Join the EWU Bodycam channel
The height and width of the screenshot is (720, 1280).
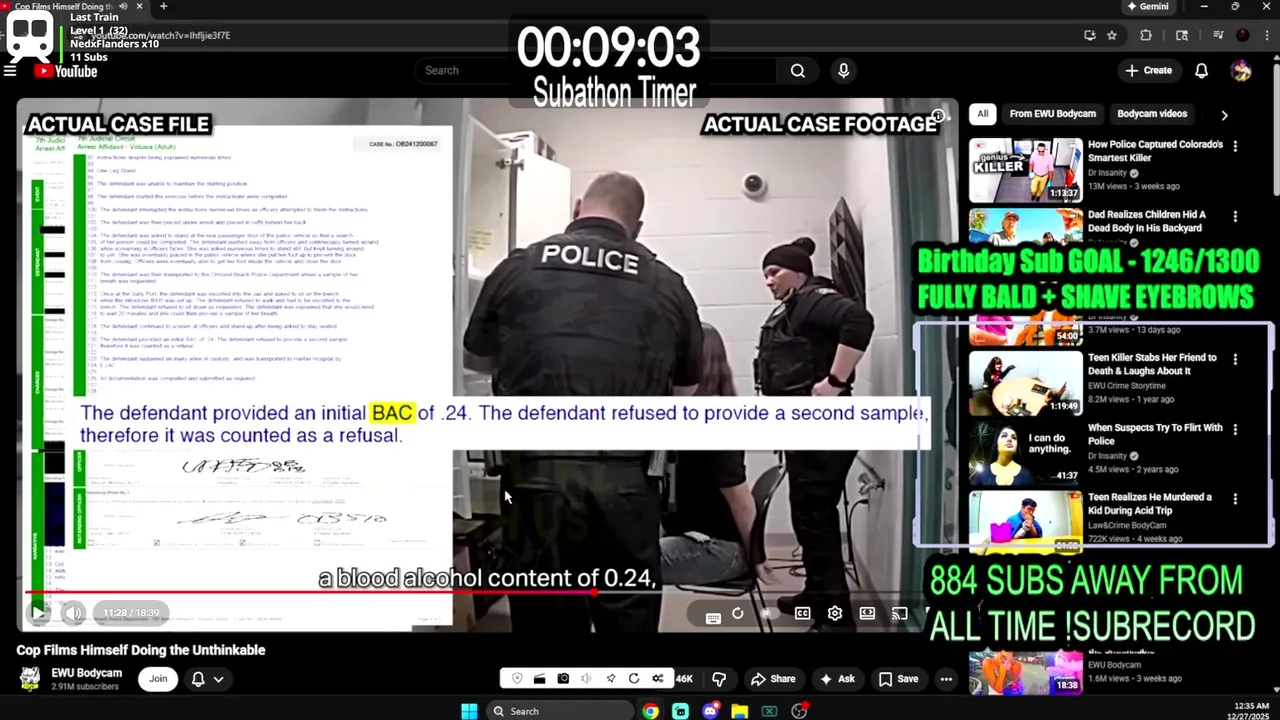(x=158, y=679)
